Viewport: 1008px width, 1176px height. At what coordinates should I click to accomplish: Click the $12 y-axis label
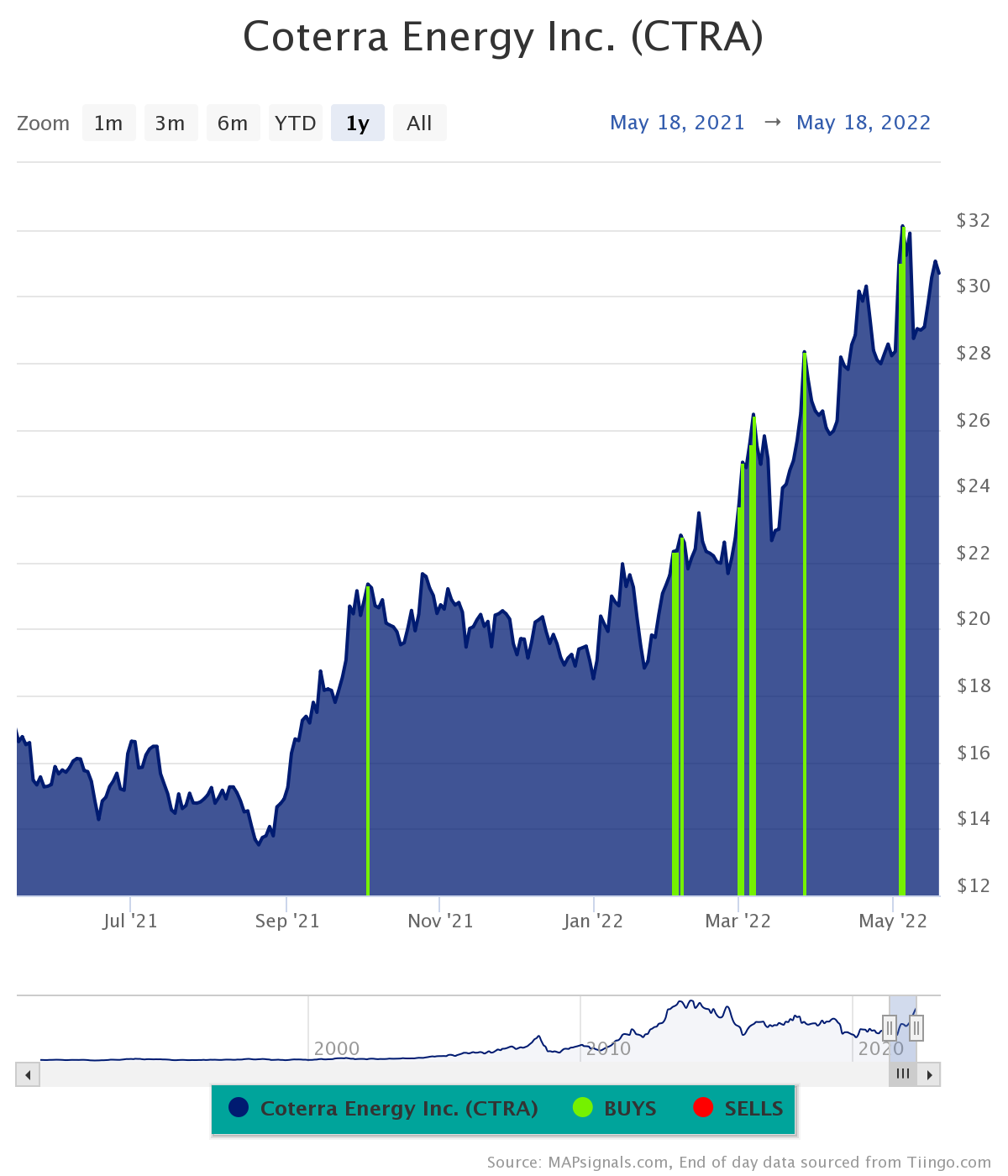click(974, 885)
